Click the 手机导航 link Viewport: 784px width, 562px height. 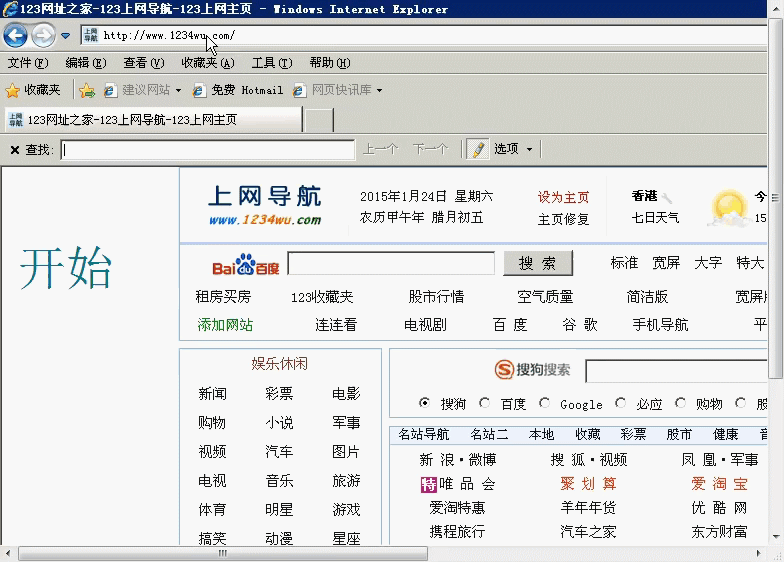(x=660, y=326)
